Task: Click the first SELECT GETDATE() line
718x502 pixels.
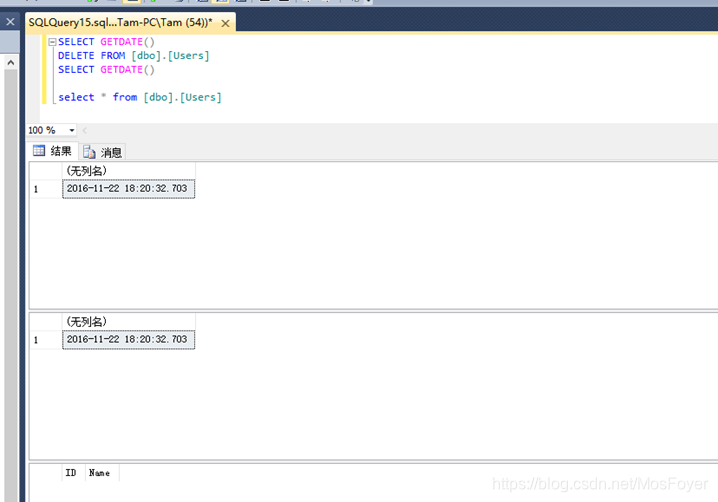Action: point(106,42)
